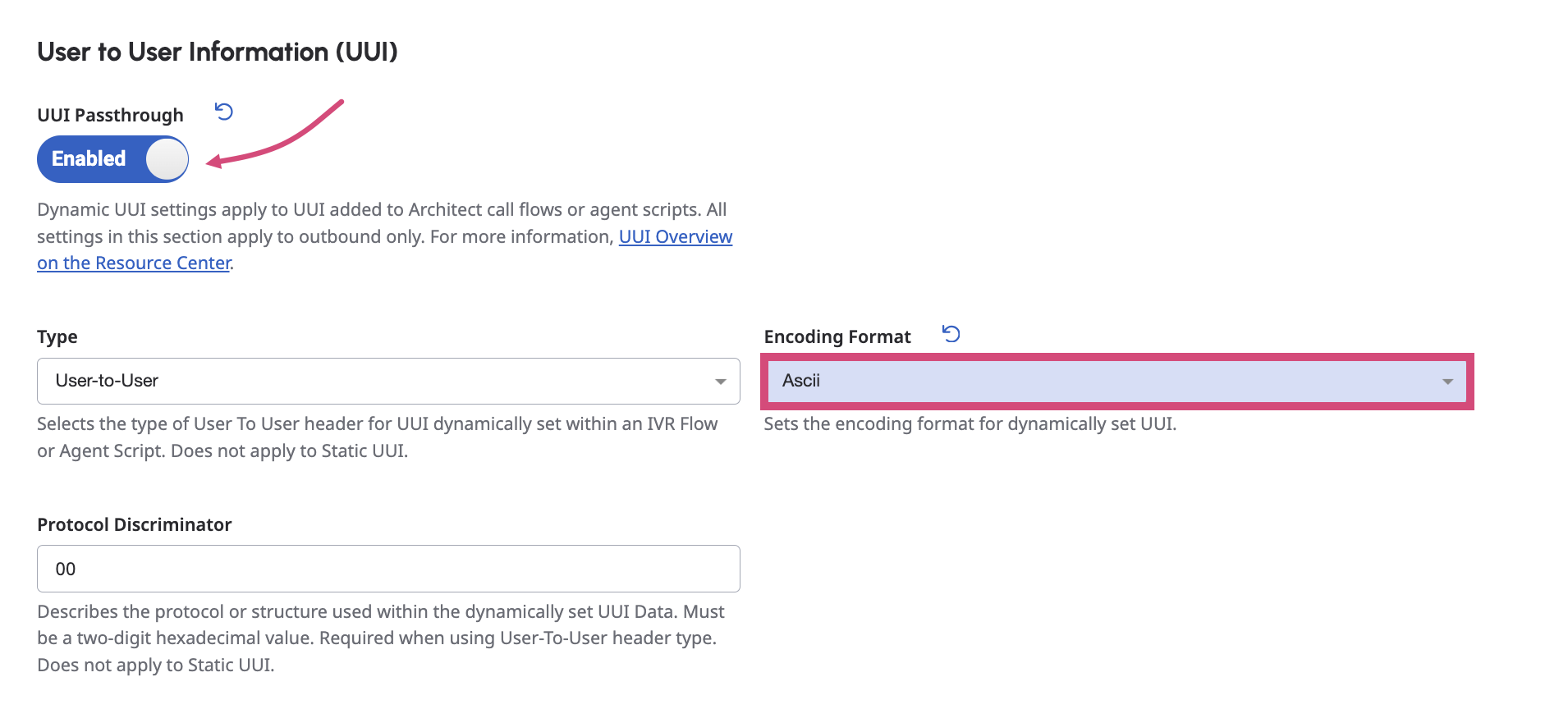Viewport: 1568px width, 709px height.
Task: Click the User to User Information heading
Action: point(218,52)
